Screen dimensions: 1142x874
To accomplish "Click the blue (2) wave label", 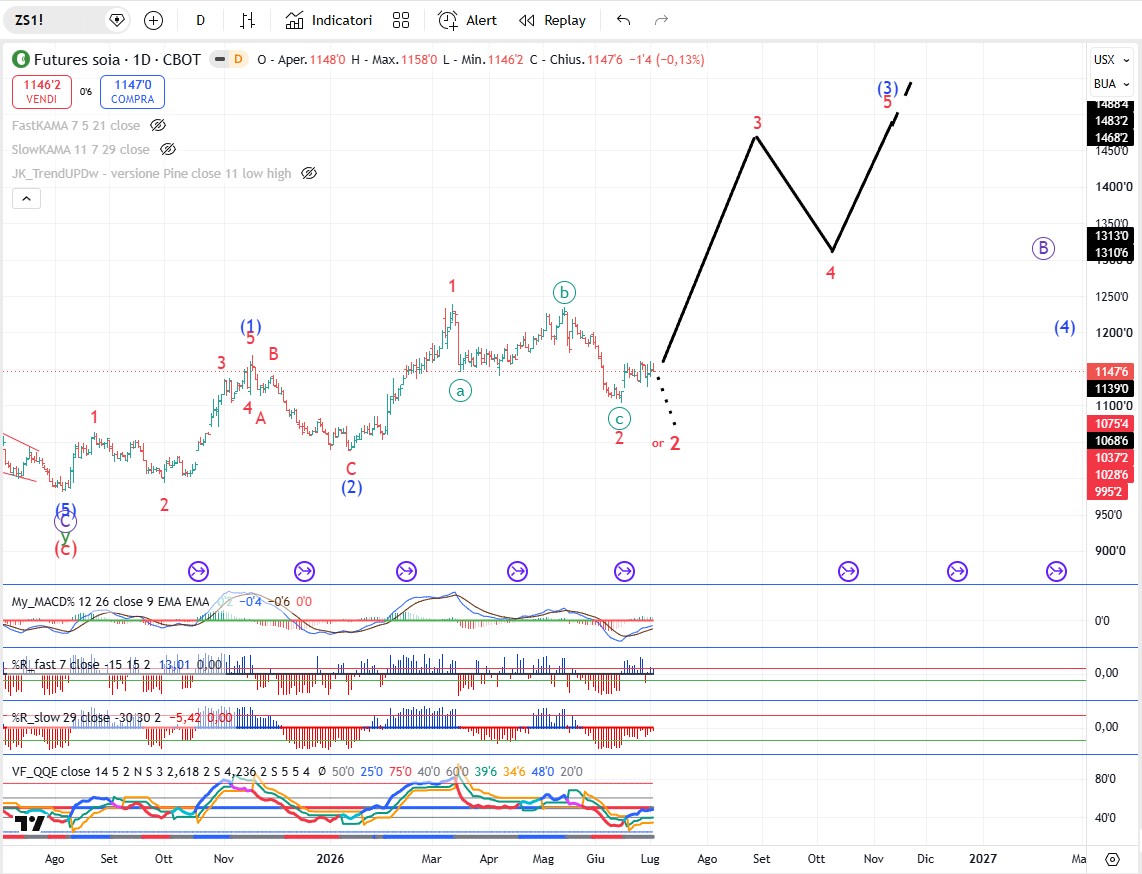I will 352,487.
